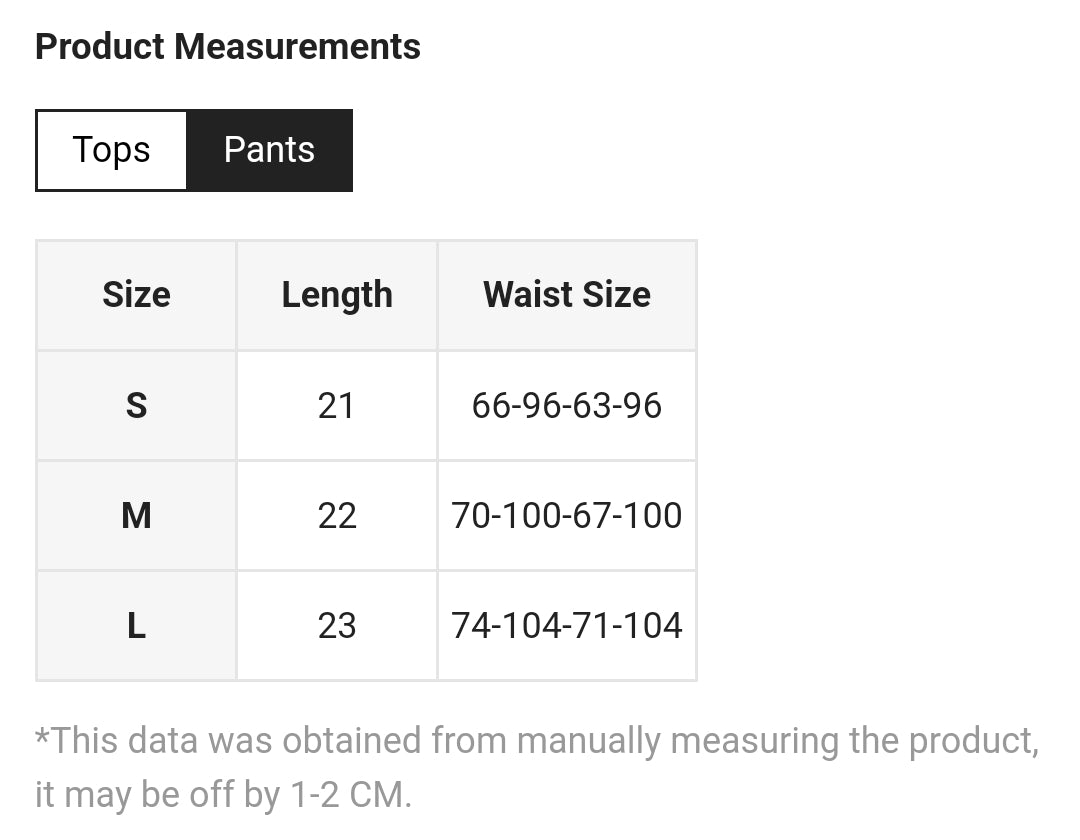Click the Size column header
The height and width of the screenshot is (840, 1080).
click(x=136, y=295)
